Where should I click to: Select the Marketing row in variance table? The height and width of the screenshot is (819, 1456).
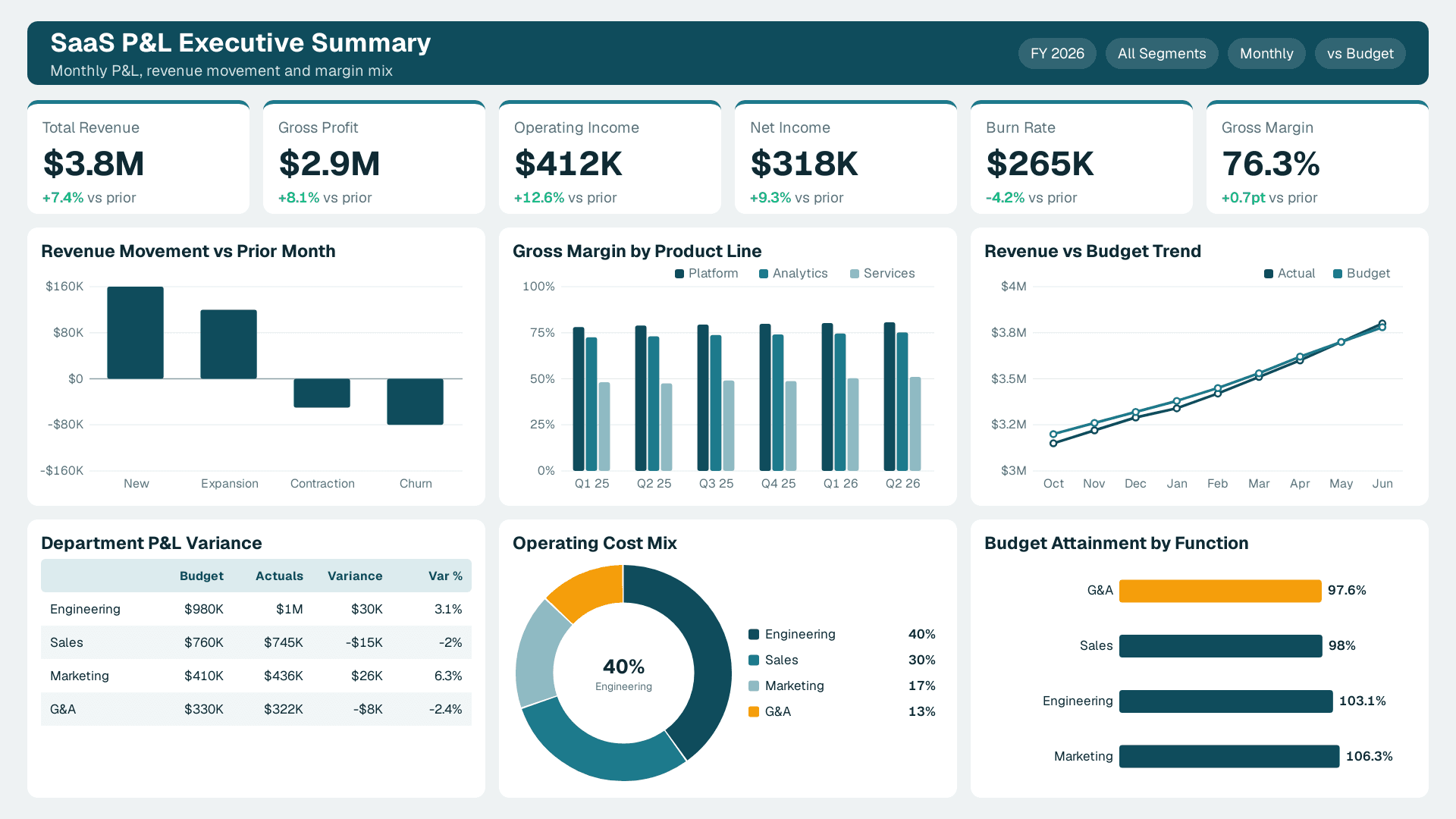point(256,676)
